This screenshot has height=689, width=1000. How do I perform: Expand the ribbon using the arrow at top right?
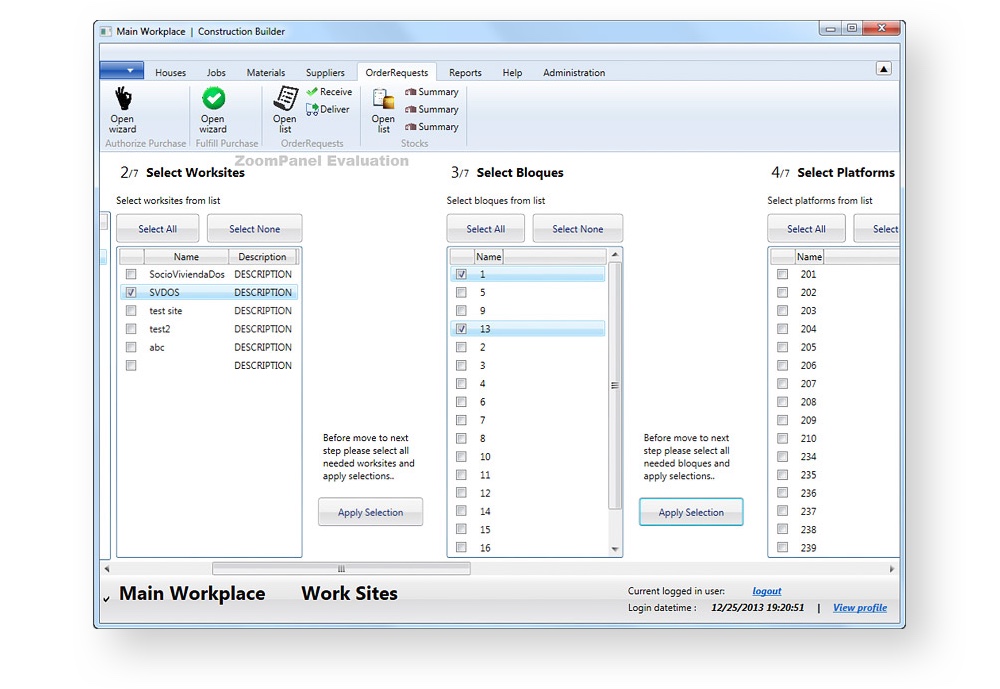[883, 69]
